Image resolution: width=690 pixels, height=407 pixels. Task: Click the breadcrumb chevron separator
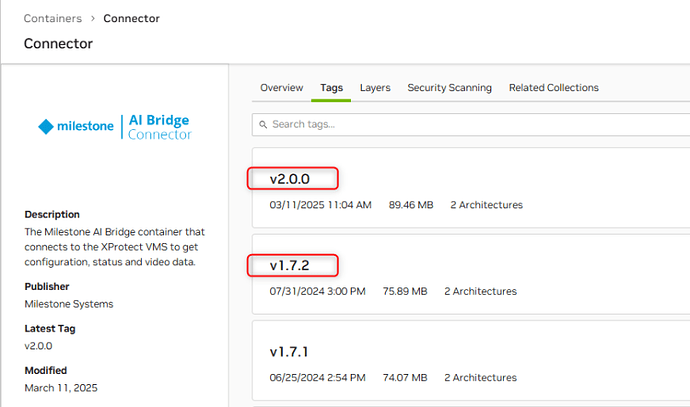click(93, 18)
